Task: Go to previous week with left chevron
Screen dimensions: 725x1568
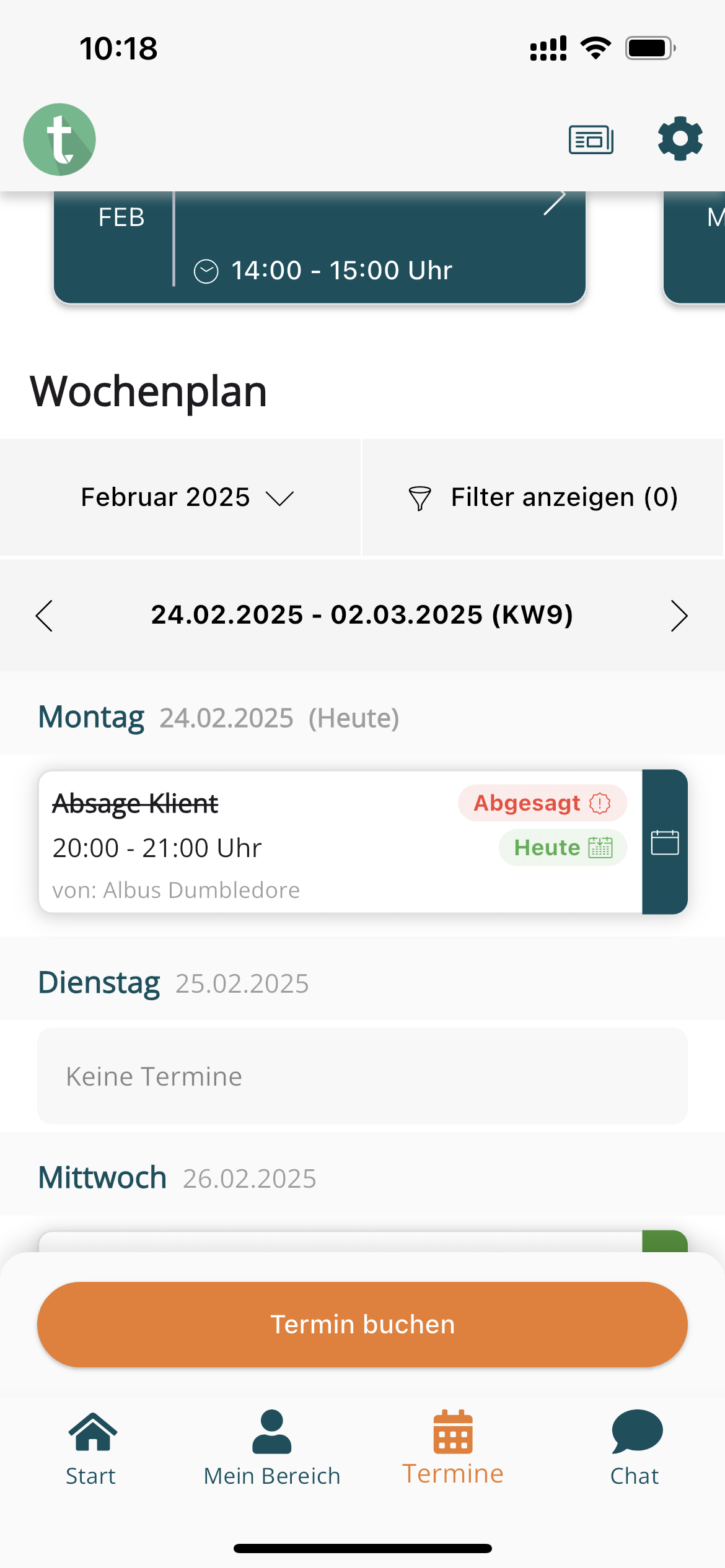Action: (x=45, y=616)
